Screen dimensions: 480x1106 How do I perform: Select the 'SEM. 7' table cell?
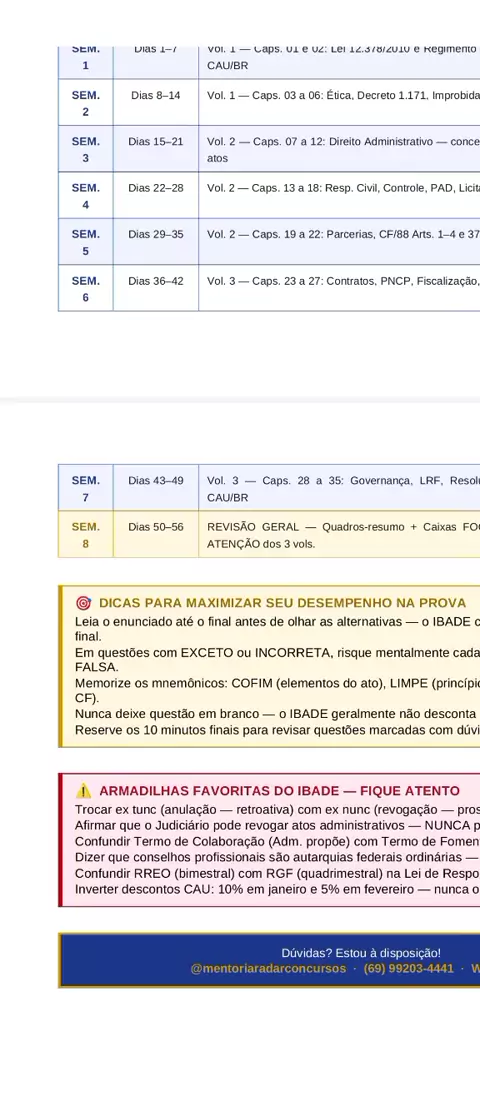(x=85, y=488)
